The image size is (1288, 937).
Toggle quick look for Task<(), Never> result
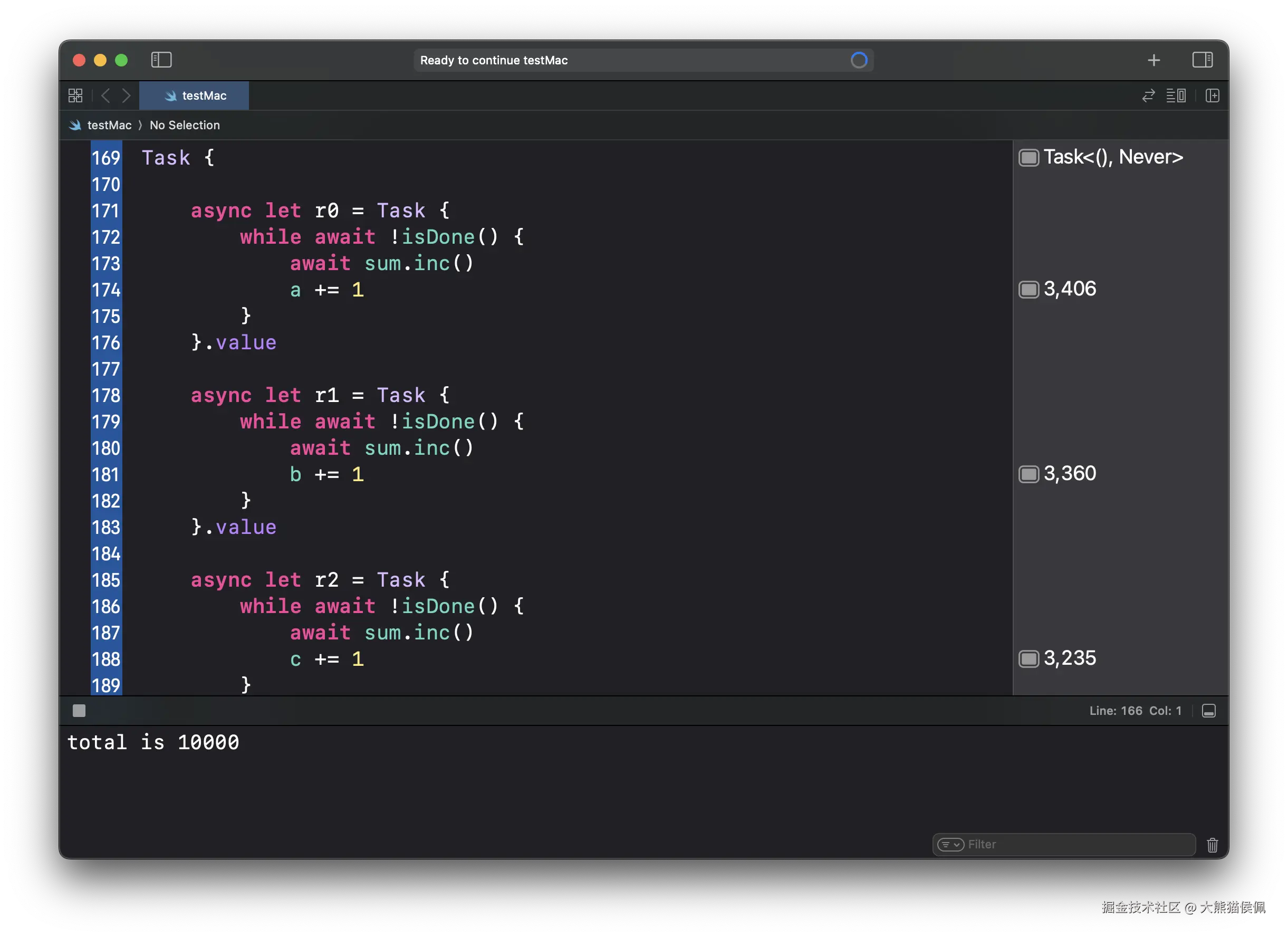[1029, 157]
